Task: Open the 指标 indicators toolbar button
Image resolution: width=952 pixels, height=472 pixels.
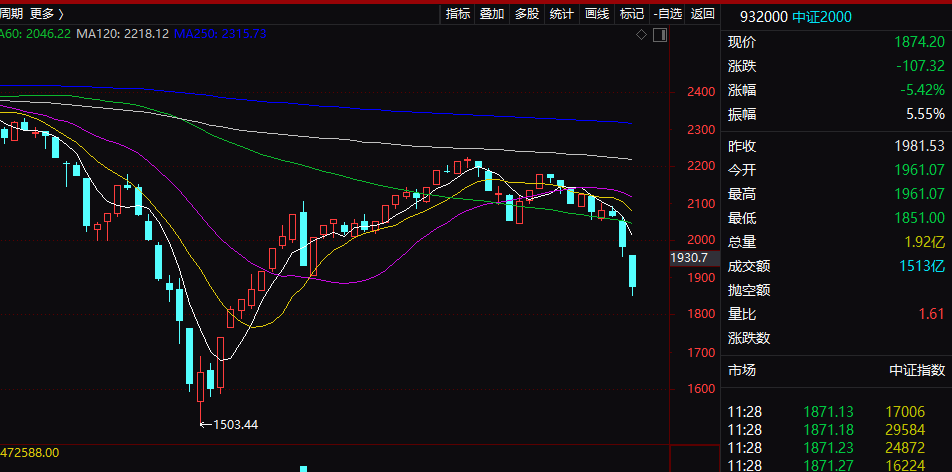Action: point(458,13)
